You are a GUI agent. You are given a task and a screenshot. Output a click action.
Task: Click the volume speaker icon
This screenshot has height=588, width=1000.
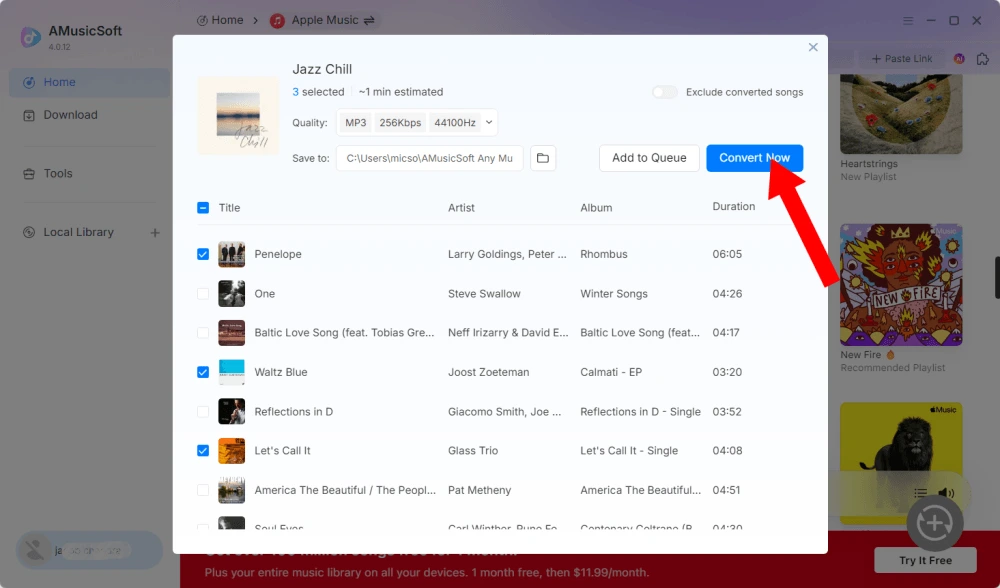tap(946, 492)
